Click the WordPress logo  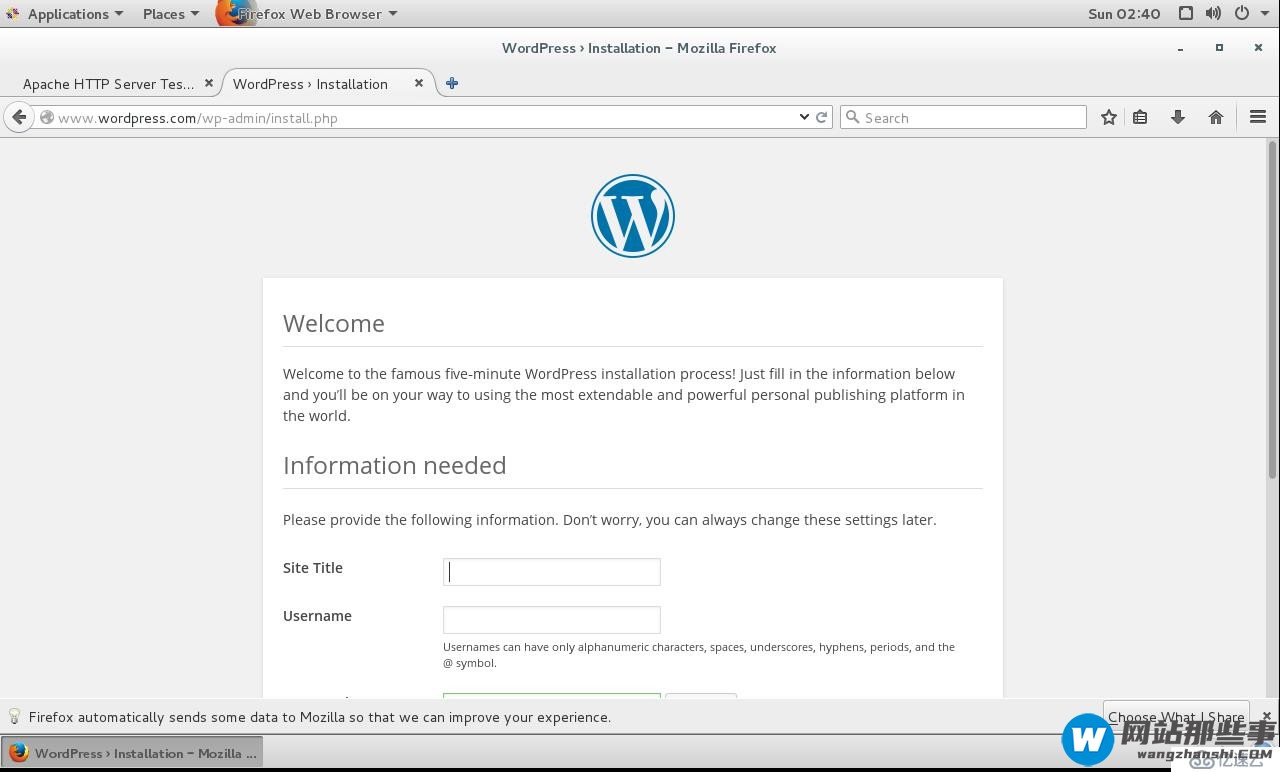click(x=633, y=216)
